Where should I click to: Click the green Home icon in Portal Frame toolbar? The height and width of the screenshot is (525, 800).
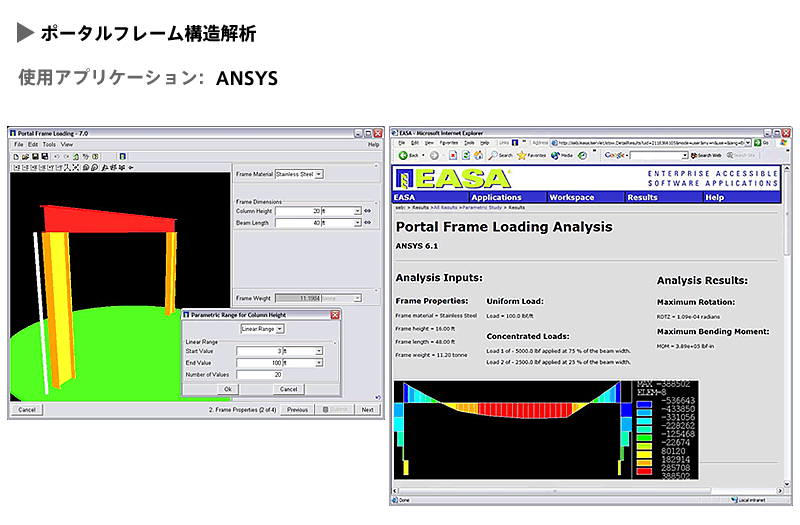[76, 157]
